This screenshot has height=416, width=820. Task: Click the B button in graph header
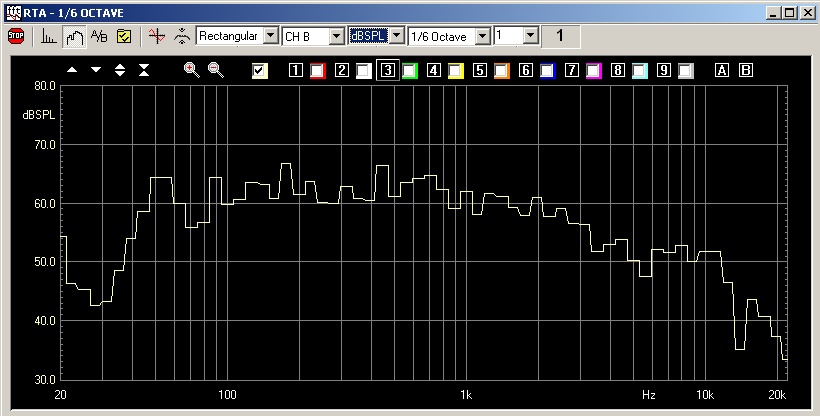[745, 70]
